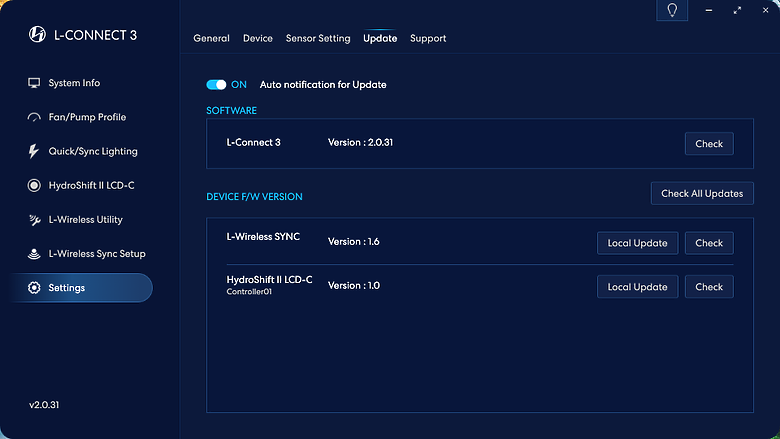Click the Controller01 label

(x=249, y=292)
